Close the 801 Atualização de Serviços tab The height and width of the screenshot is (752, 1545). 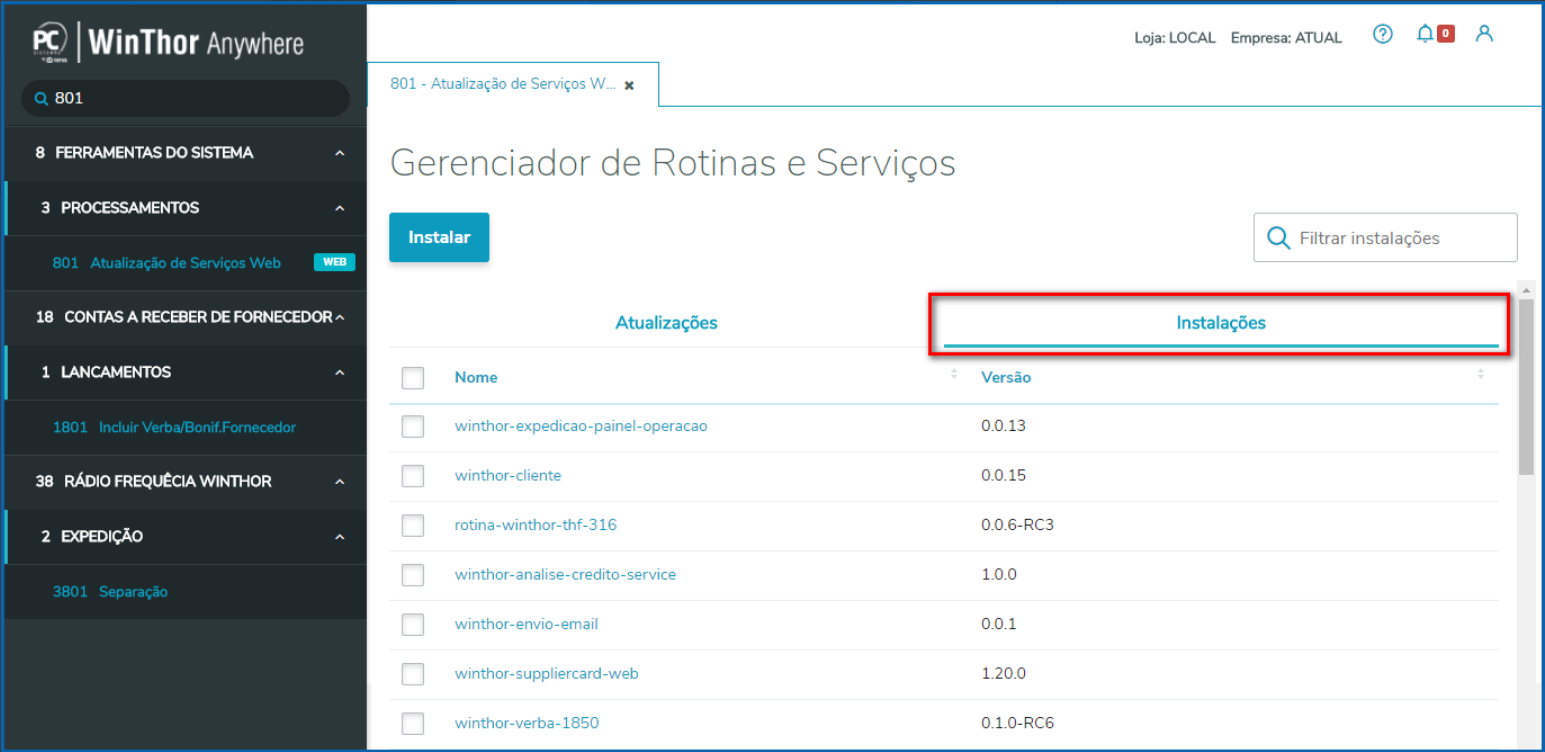629,86
